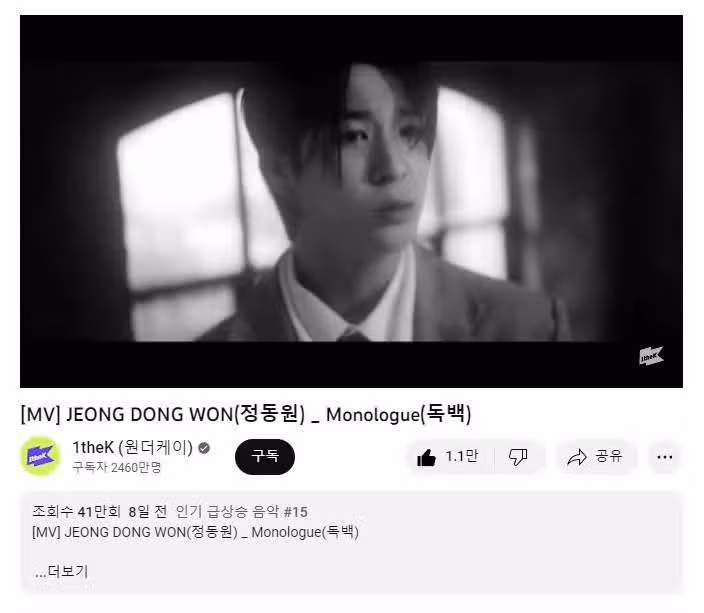Click the 8일 전 upload date
This screenshot has width=704, height=613.
[x=147, y=512]
